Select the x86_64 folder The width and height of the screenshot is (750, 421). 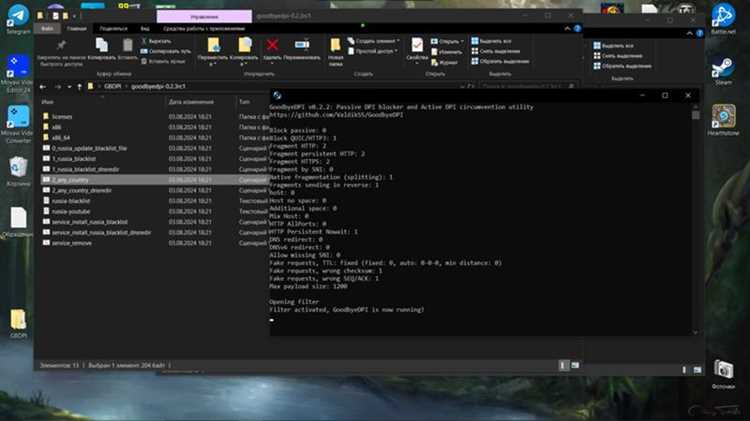point(61,138)
